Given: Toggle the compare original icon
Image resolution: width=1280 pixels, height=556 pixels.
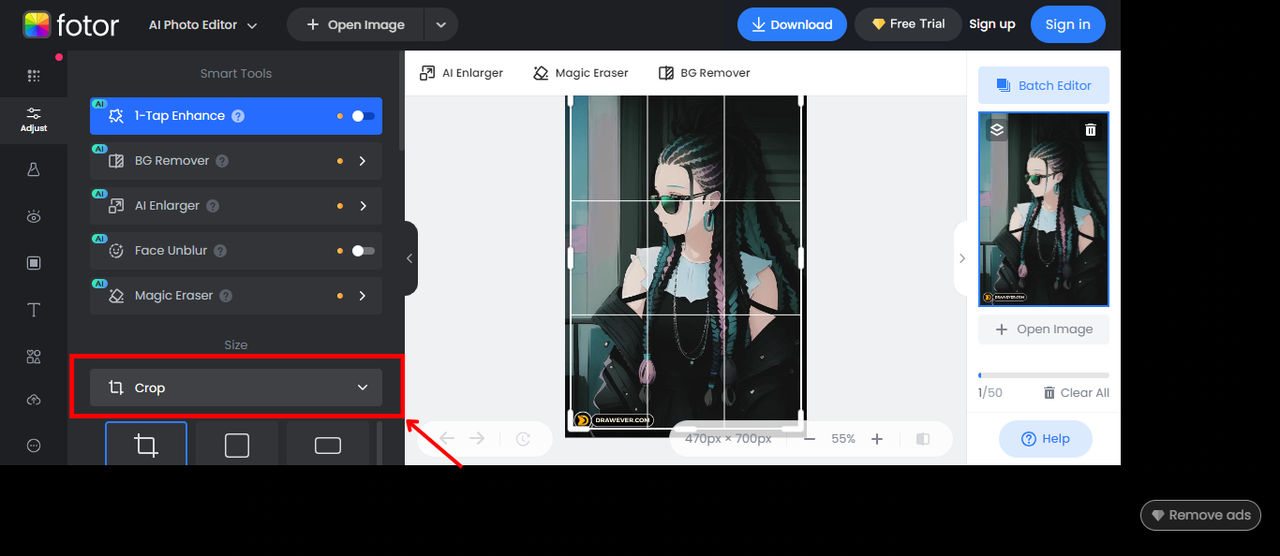Looking at the screenshot, I should (x=923, y=439).
